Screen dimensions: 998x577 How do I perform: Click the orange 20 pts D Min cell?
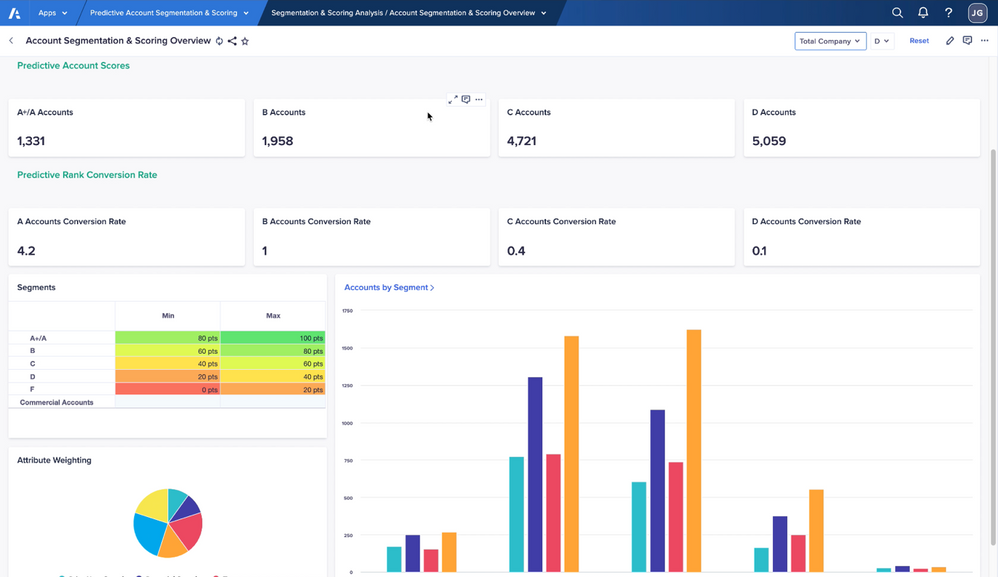coord(168,377)
